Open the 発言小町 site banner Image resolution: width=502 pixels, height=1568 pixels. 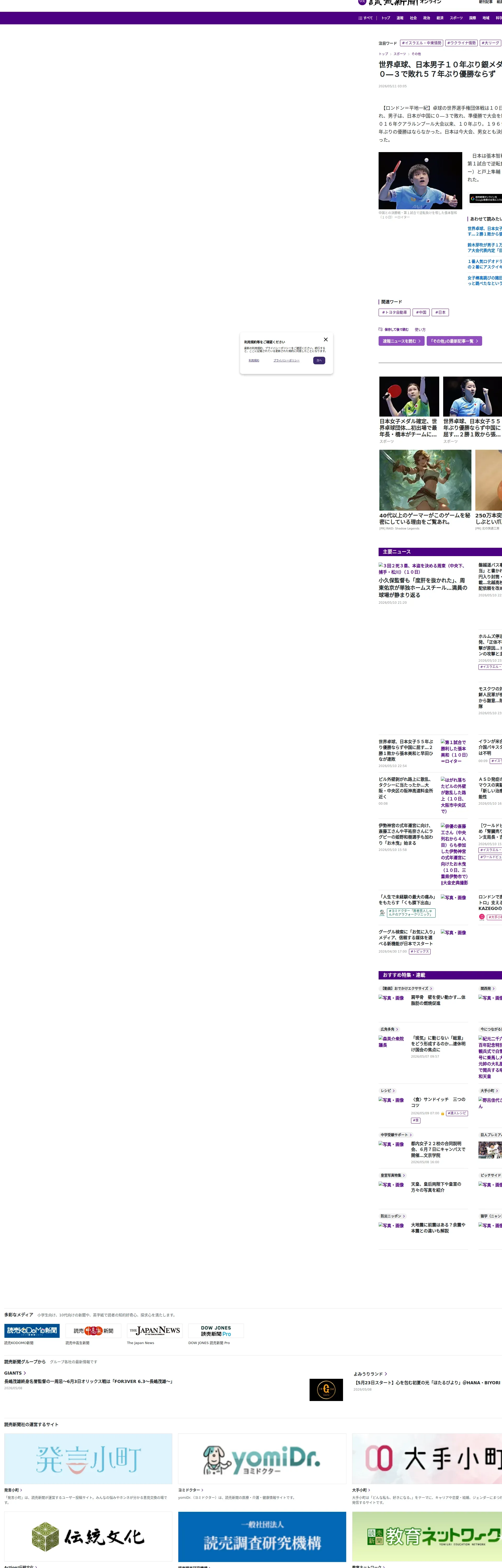88,1459
